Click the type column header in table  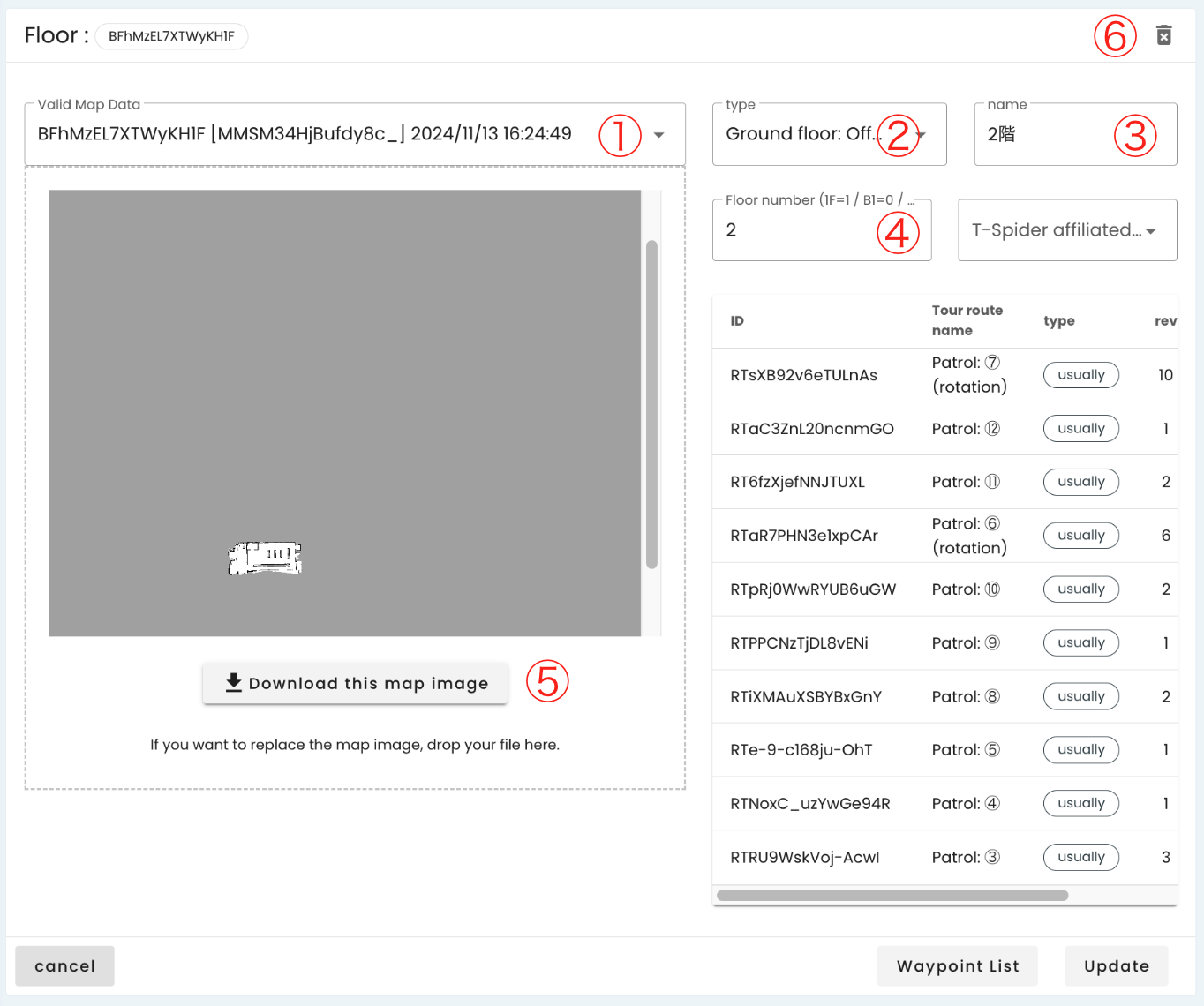(x=1059, y=321)
